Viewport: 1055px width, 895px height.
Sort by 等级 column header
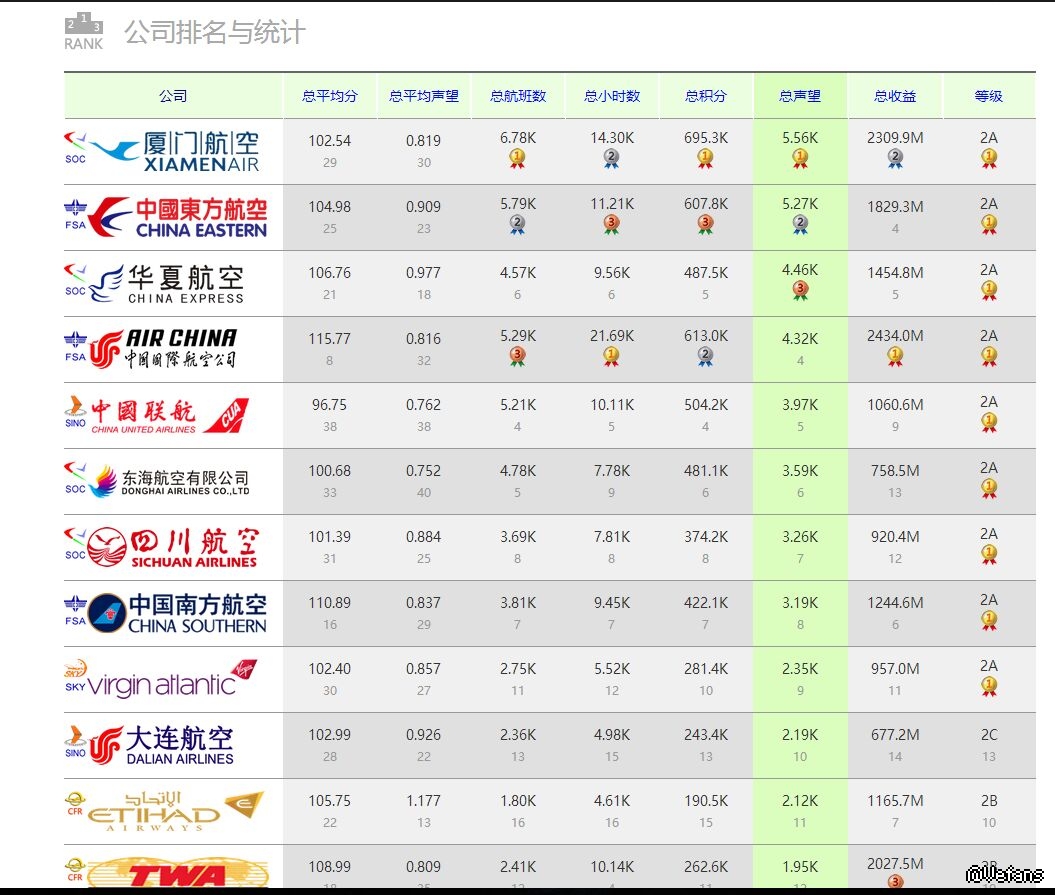pos(988,96)
